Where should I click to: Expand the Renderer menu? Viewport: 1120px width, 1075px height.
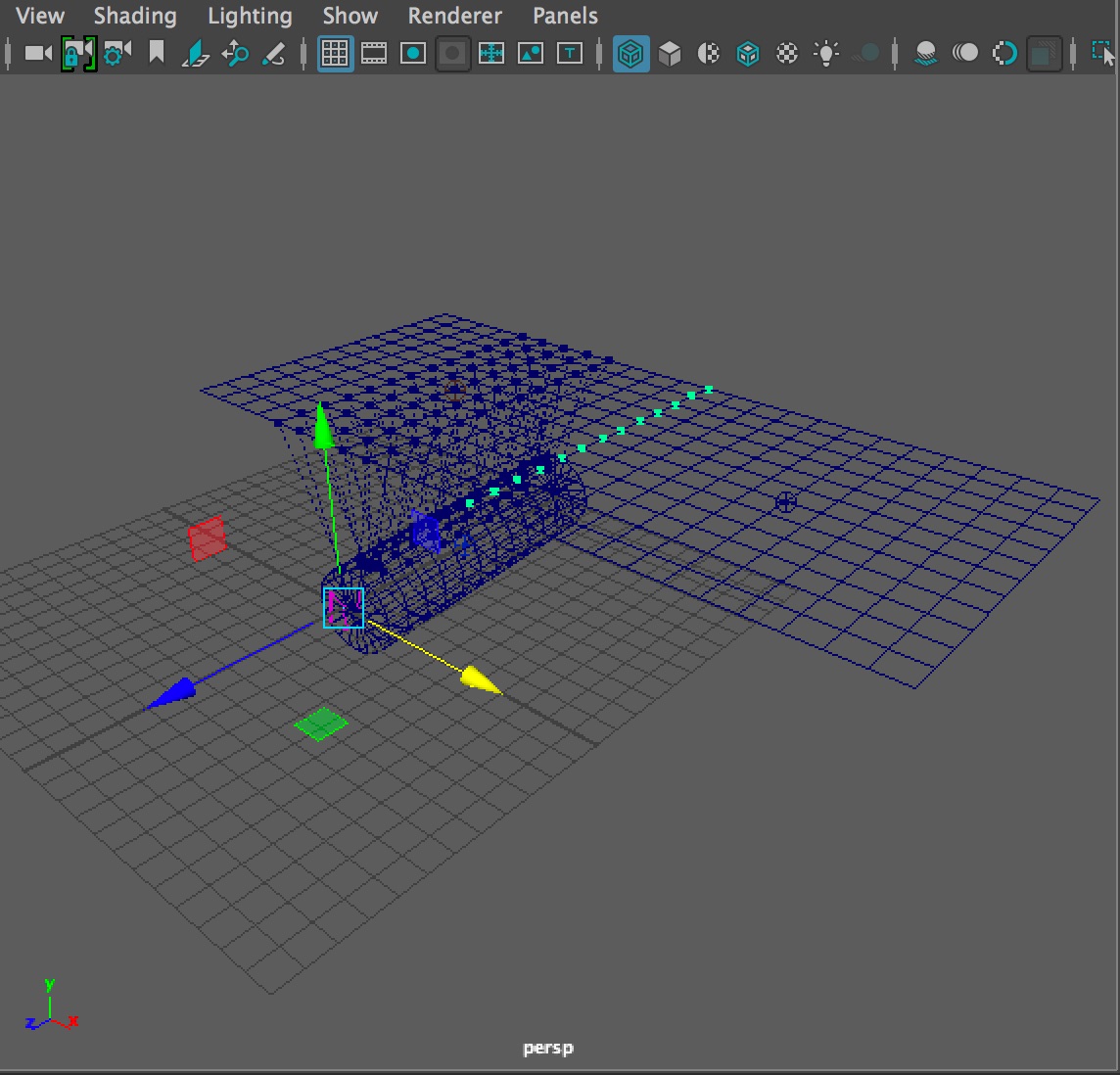coord(454,16)
